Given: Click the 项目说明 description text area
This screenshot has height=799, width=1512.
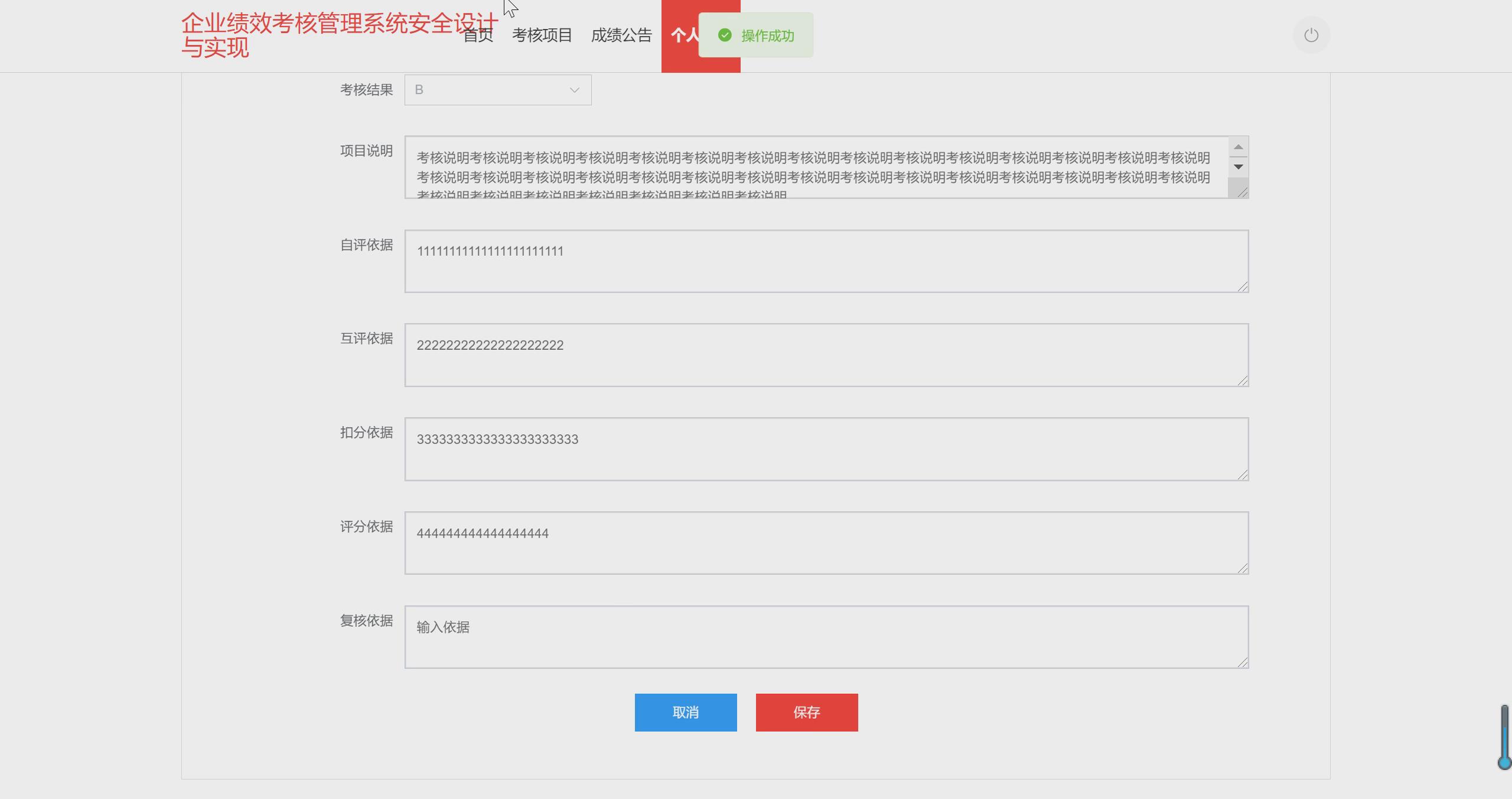Looking at the screenshot, I should click(x=815, y=168).
